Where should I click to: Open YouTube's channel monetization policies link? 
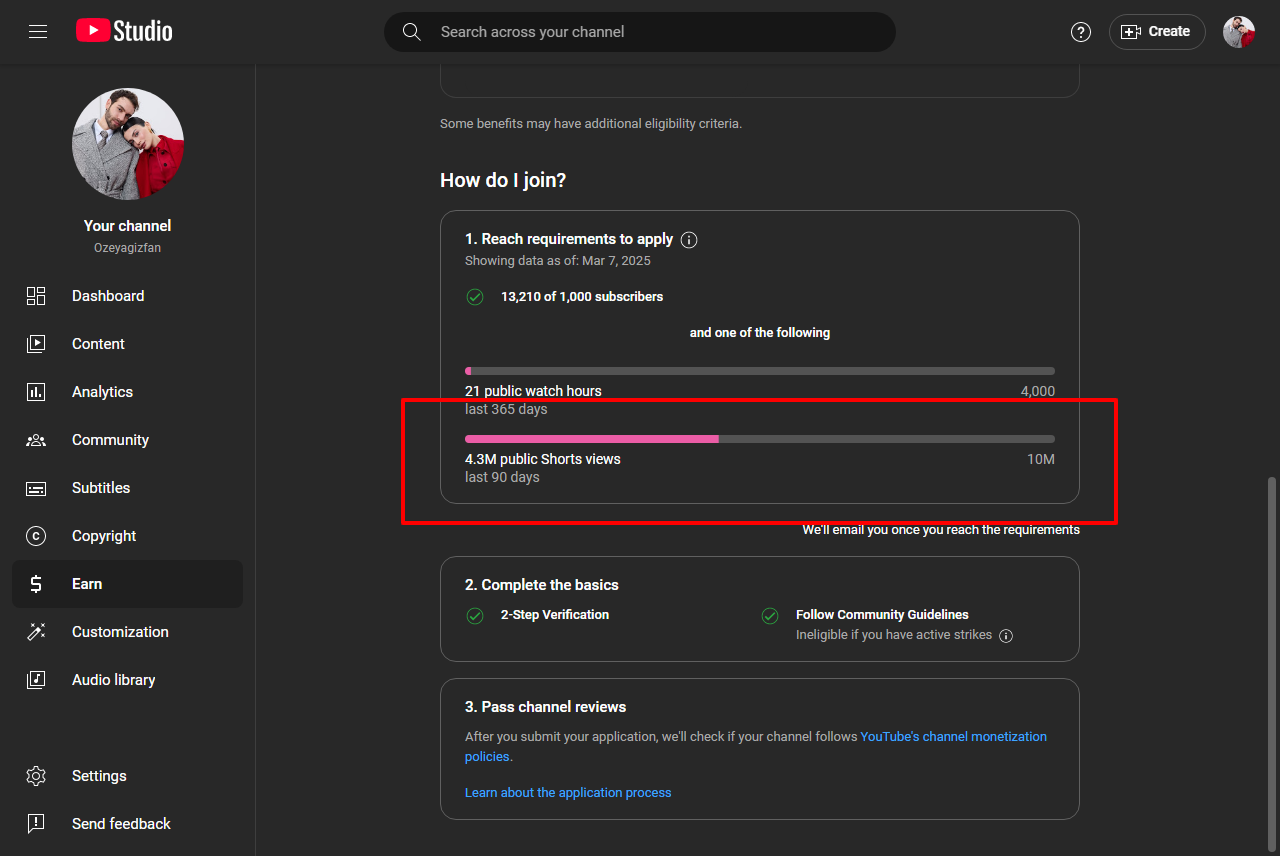(x=755, y=747)
